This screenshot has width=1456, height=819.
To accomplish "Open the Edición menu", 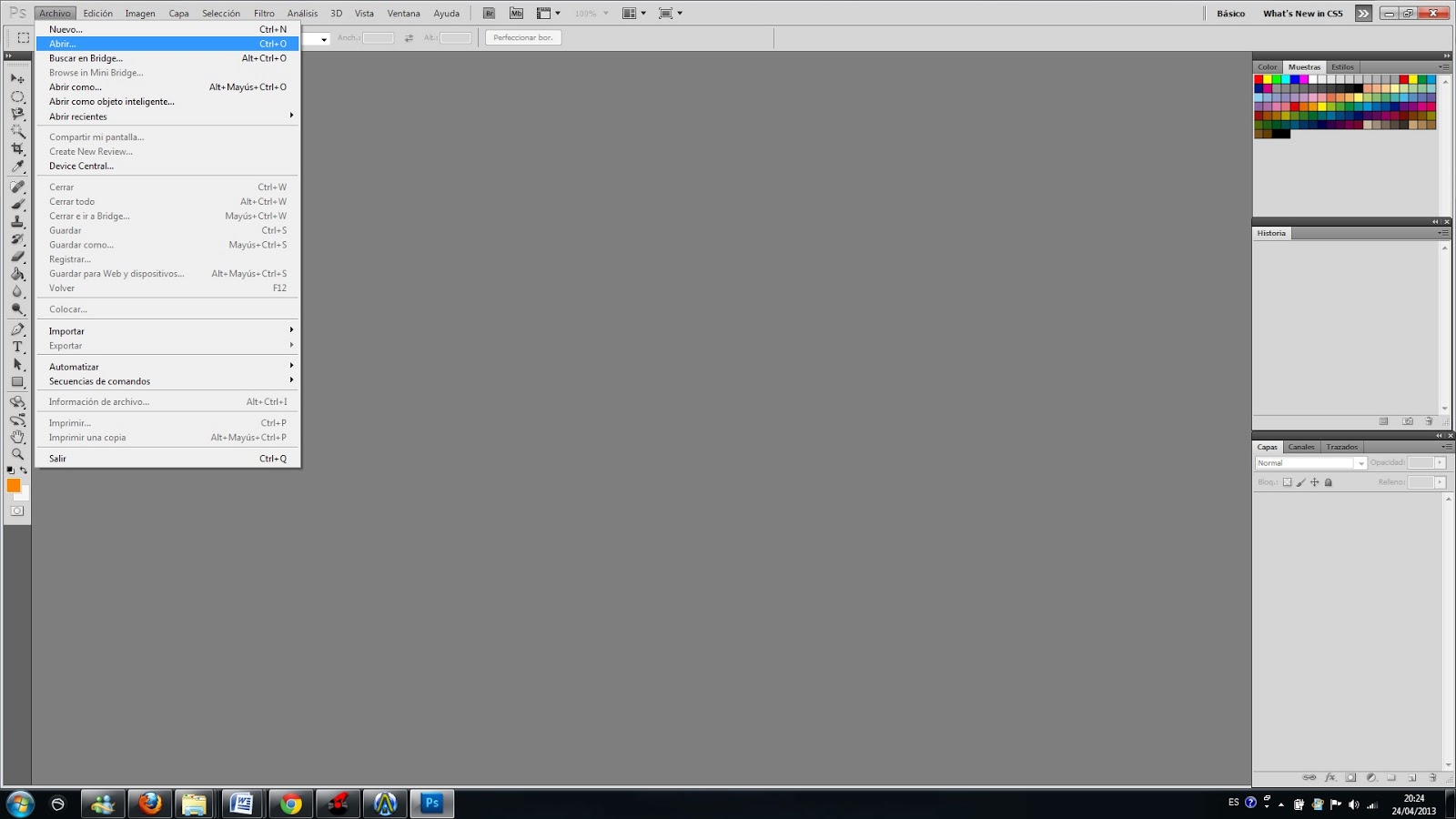I will 98,13.
